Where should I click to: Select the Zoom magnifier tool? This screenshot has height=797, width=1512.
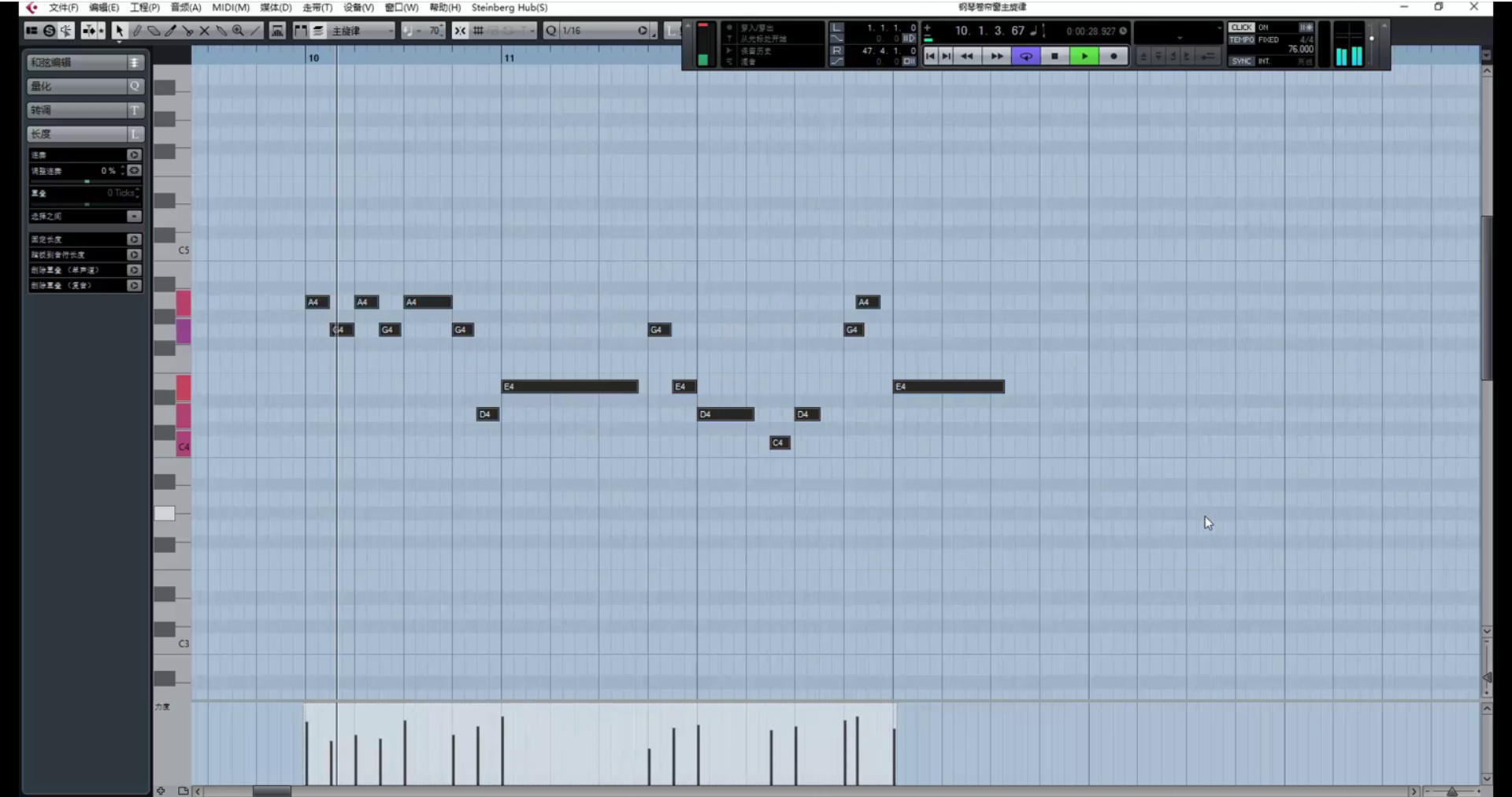tap(238, 31)
